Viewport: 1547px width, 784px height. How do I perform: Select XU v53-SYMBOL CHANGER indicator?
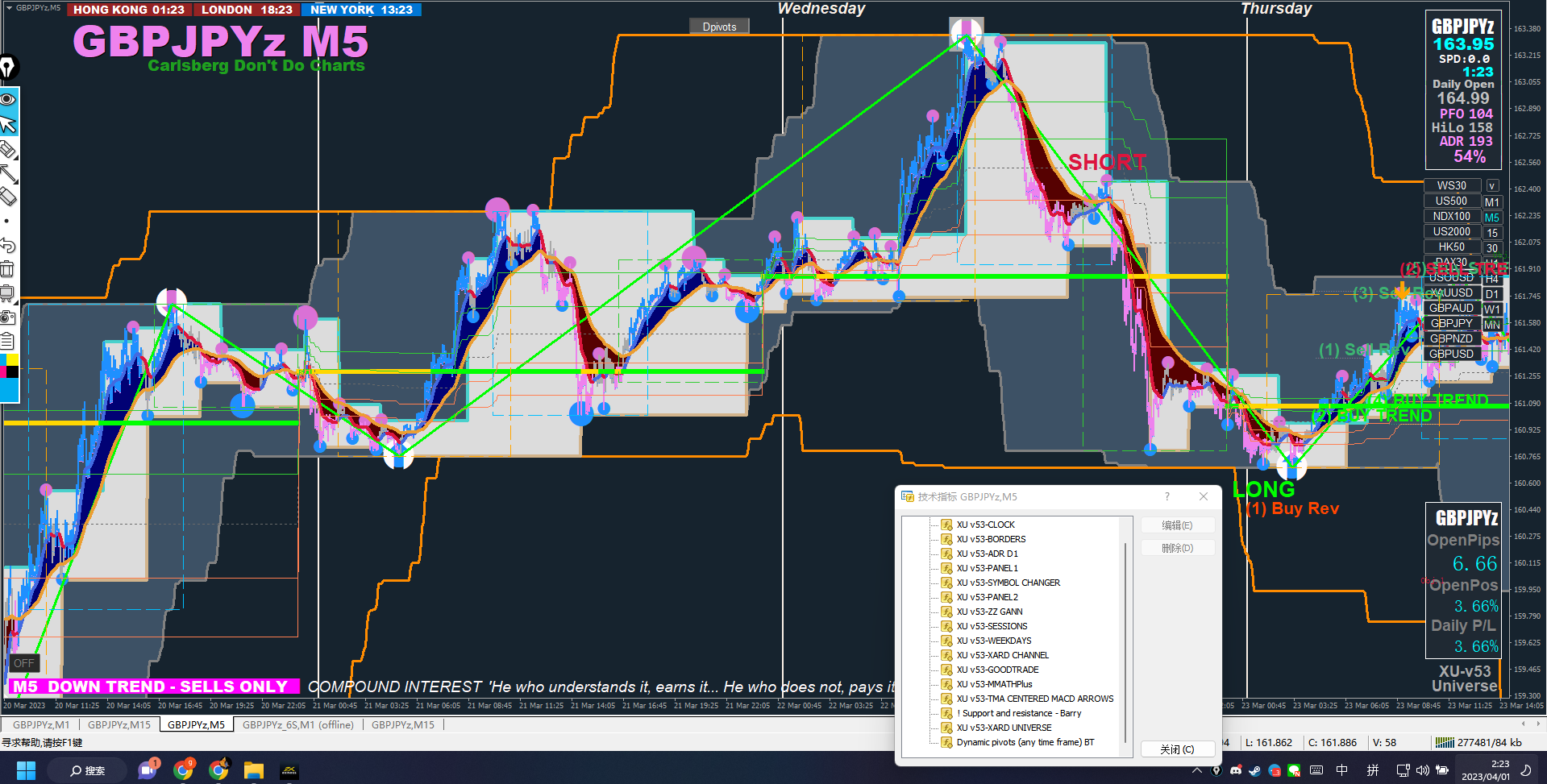tap(1008, 583)
